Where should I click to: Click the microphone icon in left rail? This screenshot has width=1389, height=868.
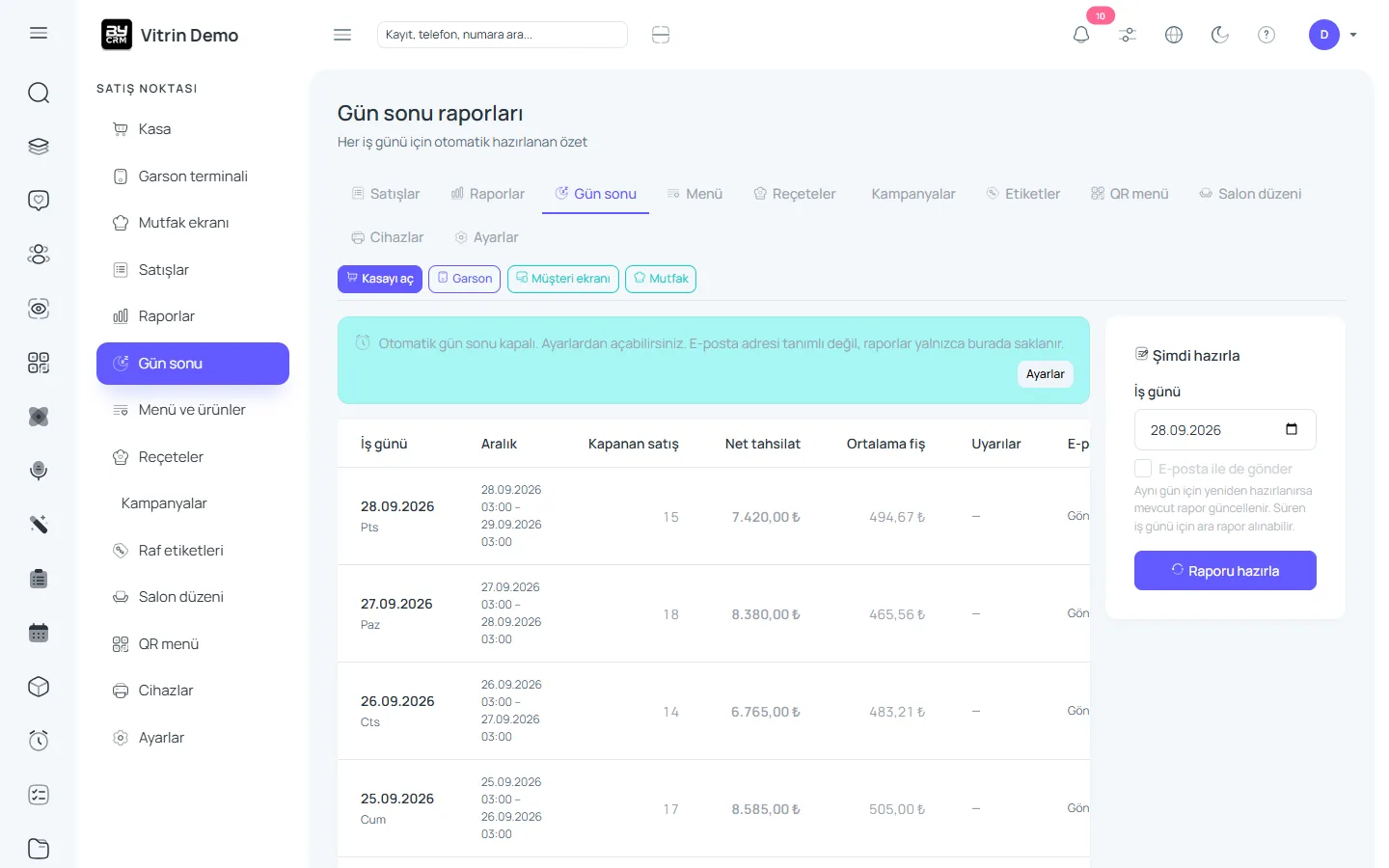pyautogui.click(x=39, y=471)
